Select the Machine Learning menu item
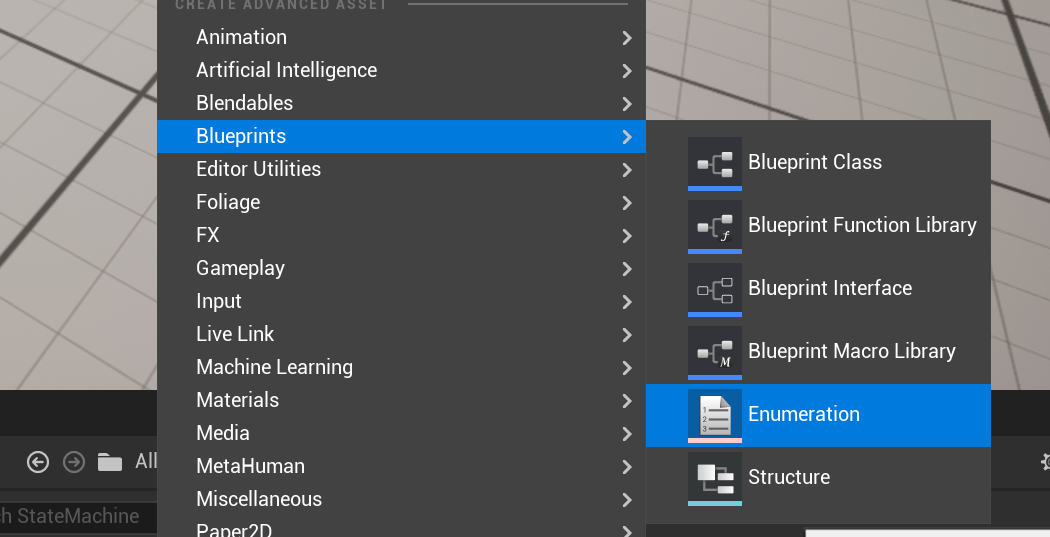The image size is (1050, 537). pos(274,367)
